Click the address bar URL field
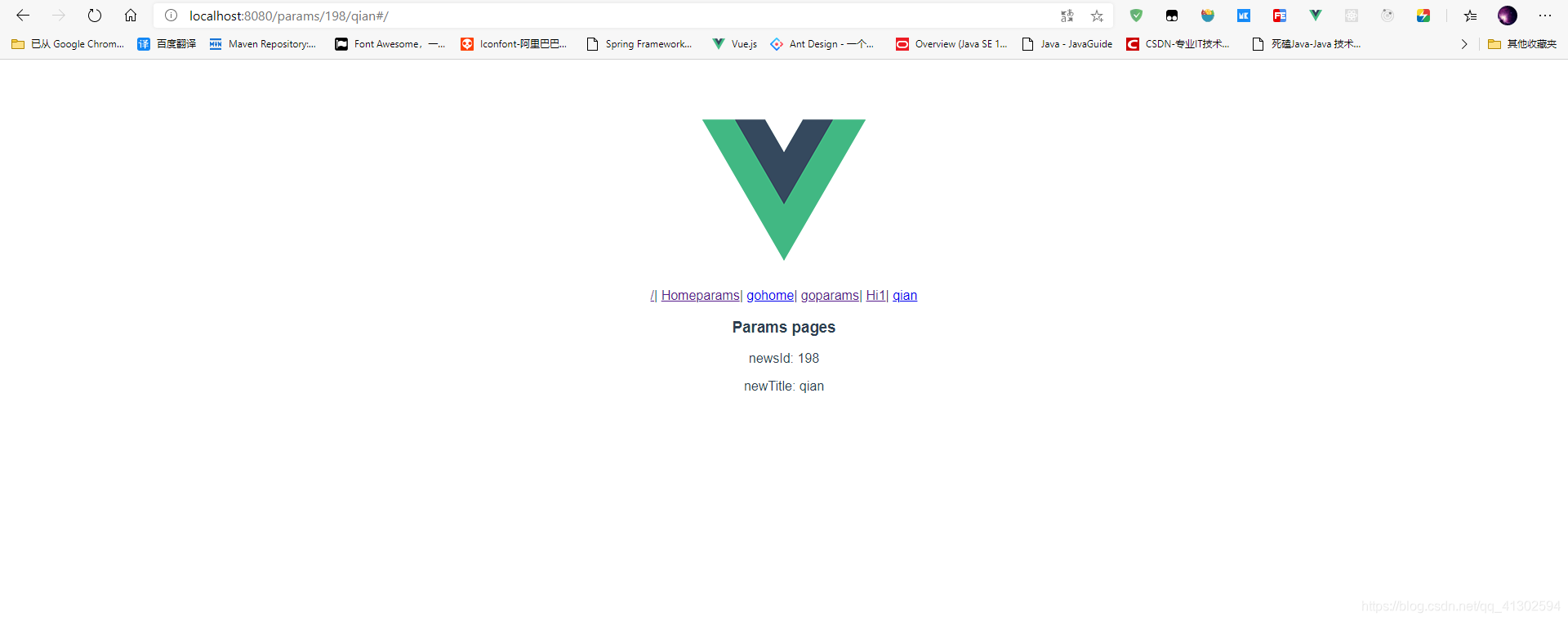Image resolution: width=1568 pixels, height=621 pixels. click(x=621, y=16)
